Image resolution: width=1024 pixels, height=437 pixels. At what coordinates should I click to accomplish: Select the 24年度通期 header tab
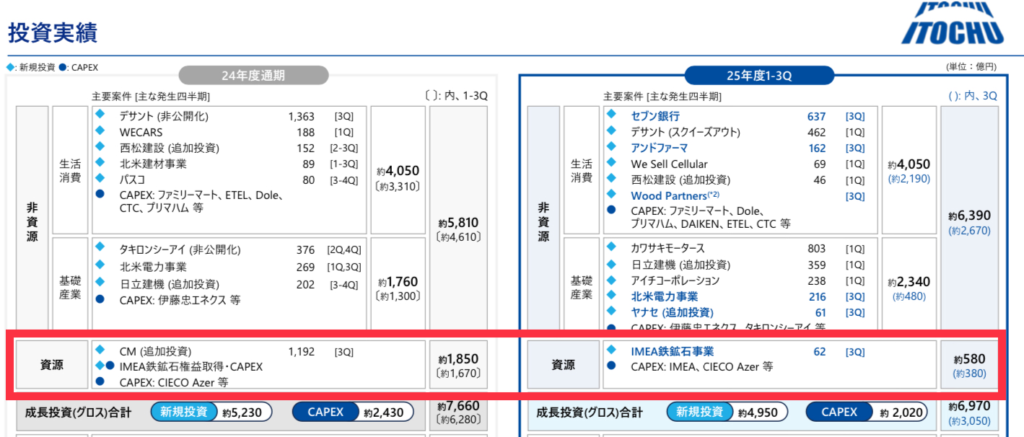(x=253, y=75)
